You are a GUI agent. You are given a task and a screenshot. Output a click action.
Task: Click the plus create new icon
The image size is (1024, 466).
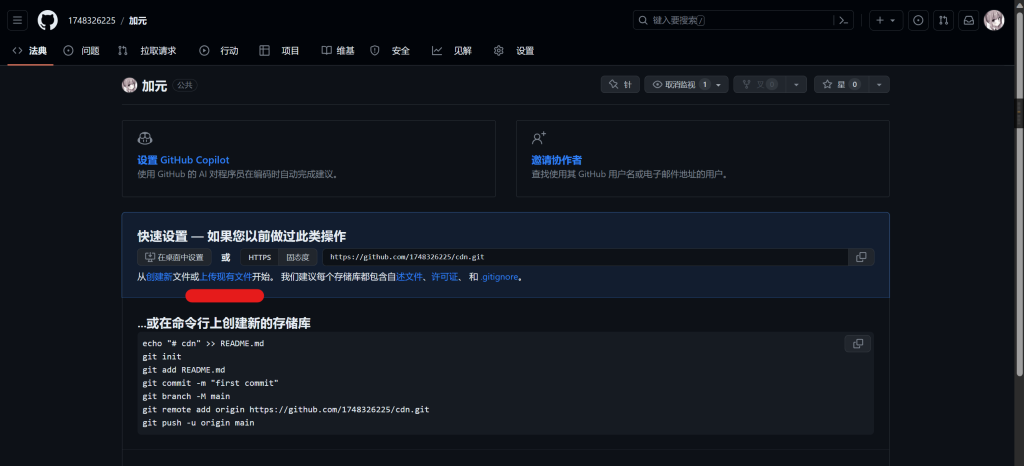click(880, 20)
